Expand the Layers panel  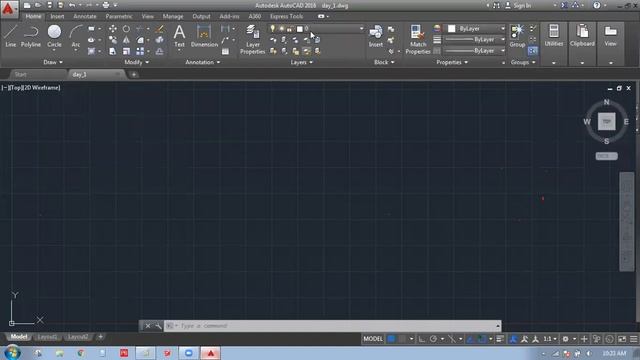click(x=302, y=62)
